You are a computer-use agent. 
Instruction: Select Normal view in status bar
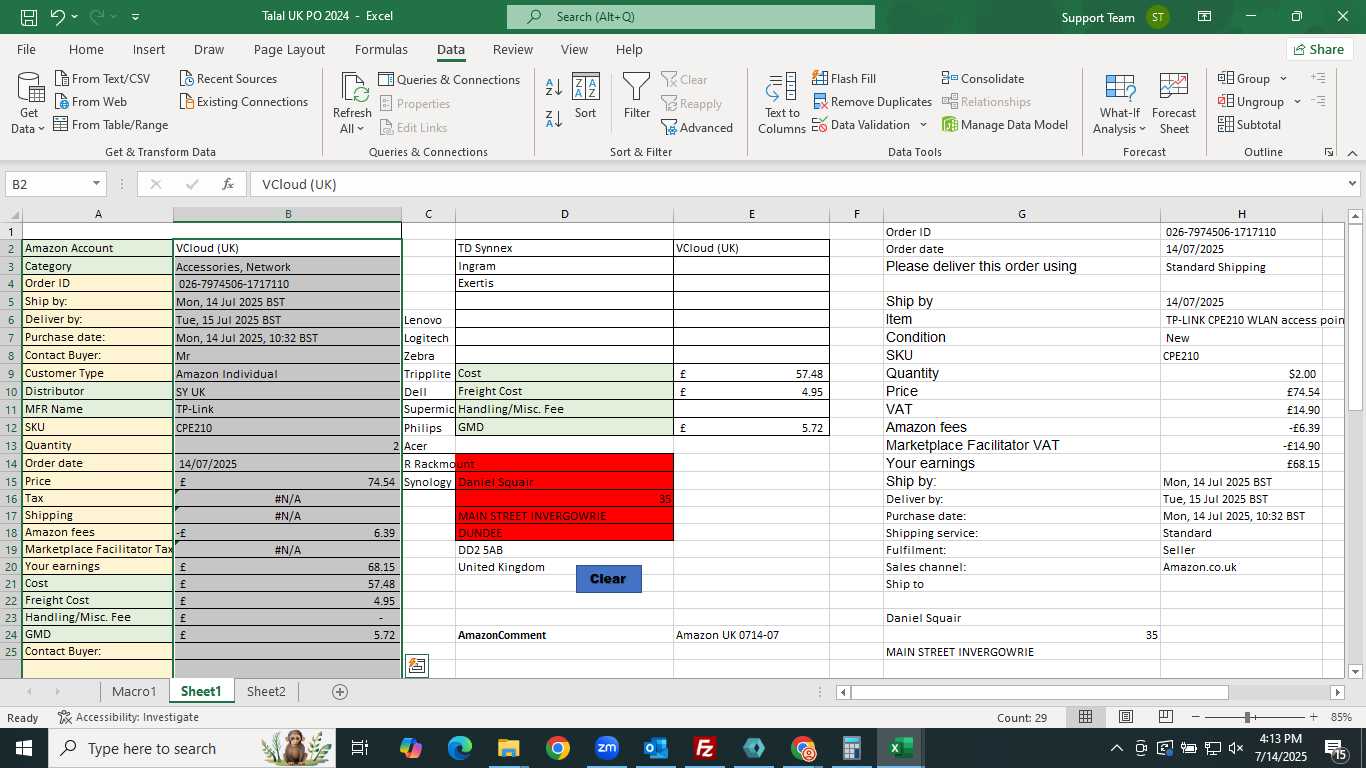pyautogui.click(x=1085, y=718)
